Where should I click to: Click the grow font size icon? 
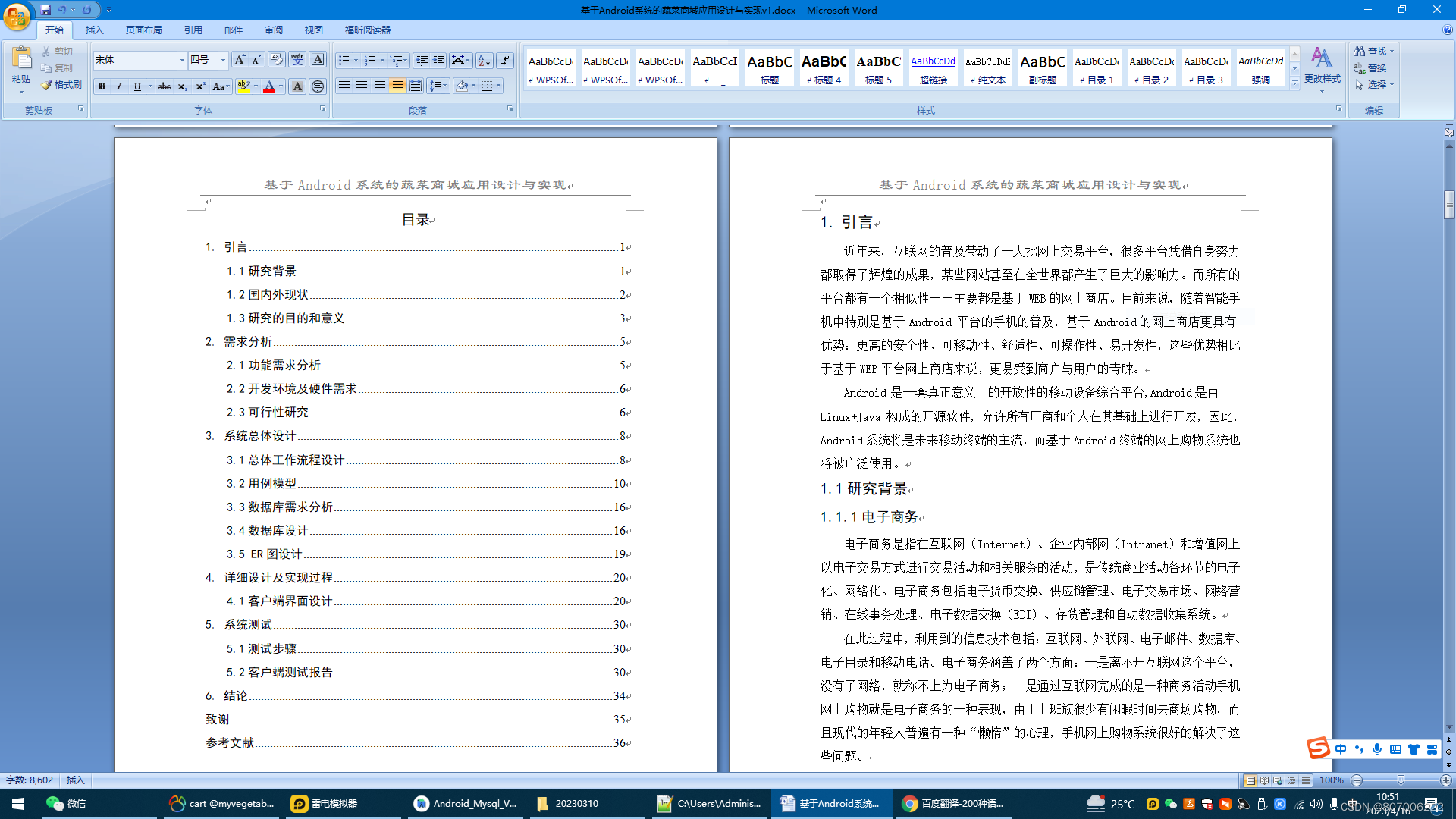coord(239,60)
